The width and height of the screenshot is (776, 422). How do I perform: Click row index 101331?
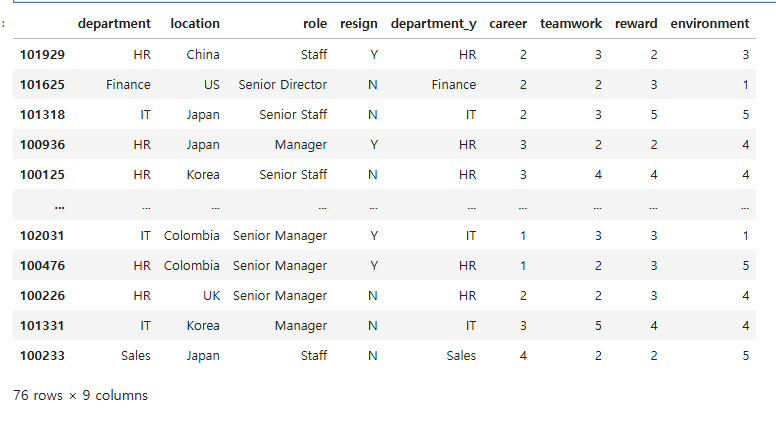coord(42,326)
